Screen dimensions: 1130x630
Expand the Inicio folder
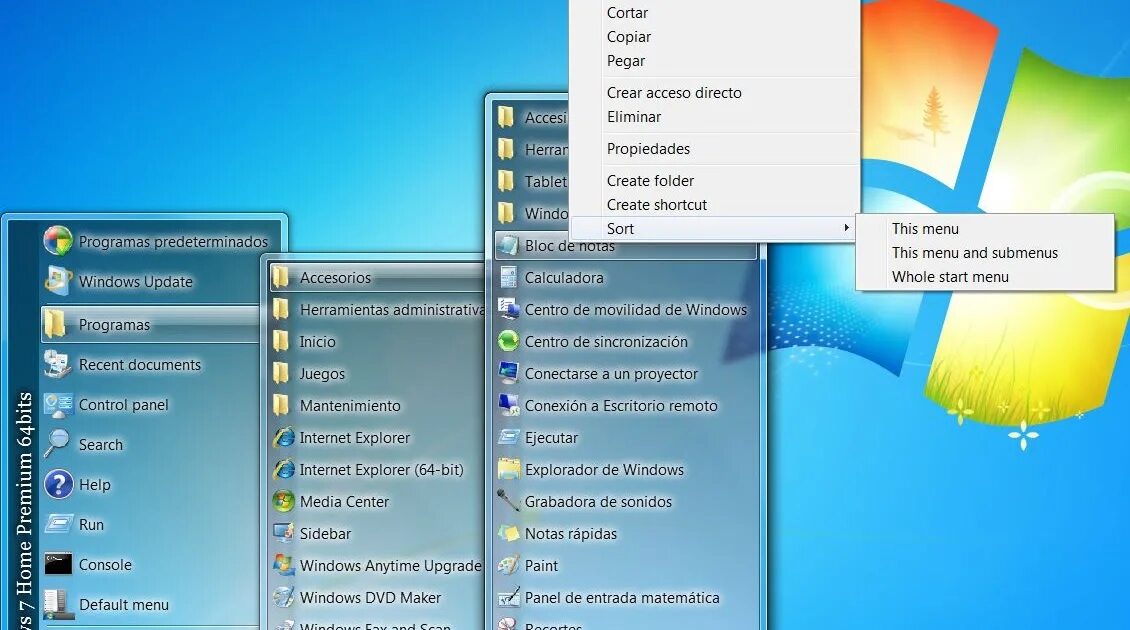tap(378, 341)
